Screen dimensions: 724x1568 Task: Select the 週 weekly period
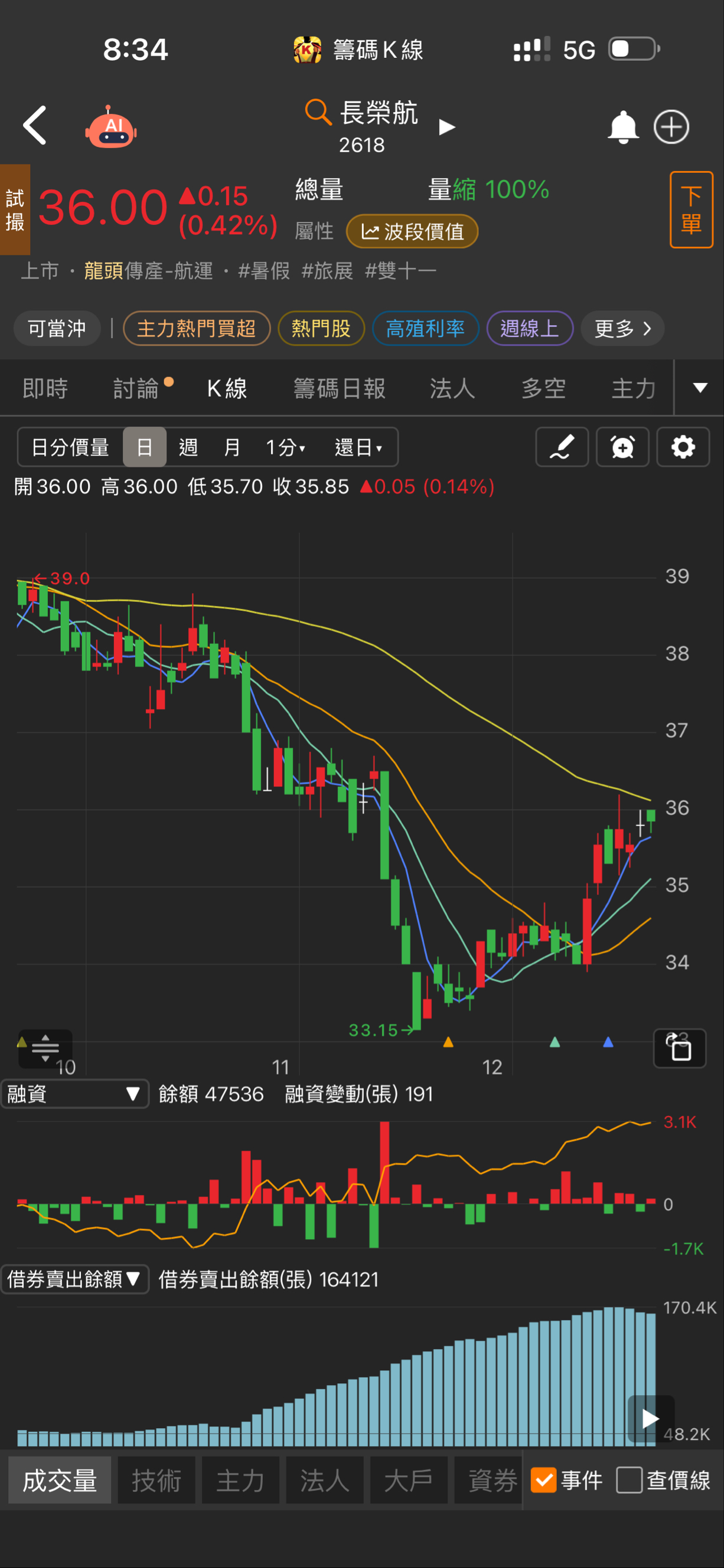coord(188,447)
